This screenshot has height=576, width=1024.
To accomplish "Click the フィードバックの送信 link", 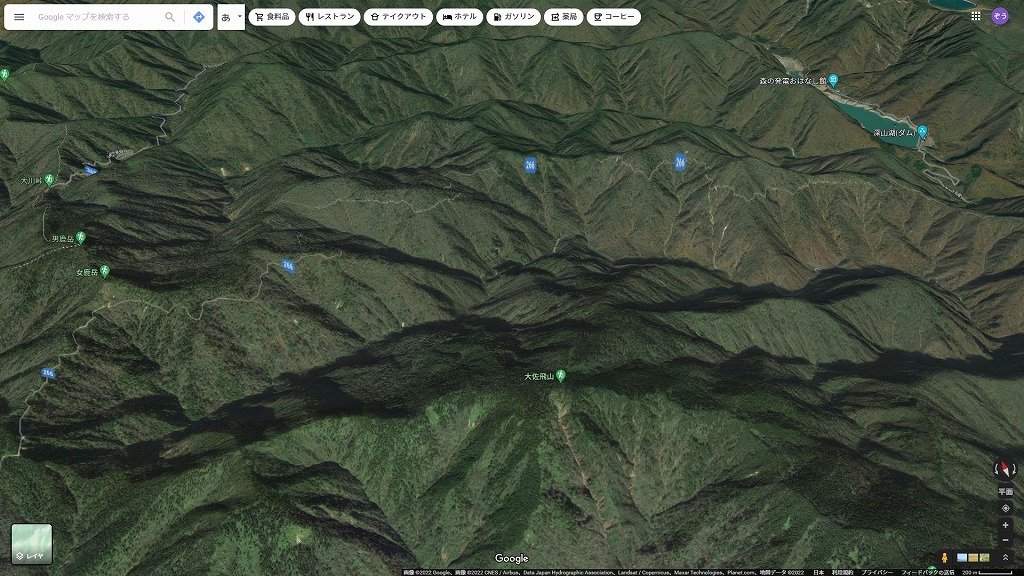I will click(x=927, y=572).
